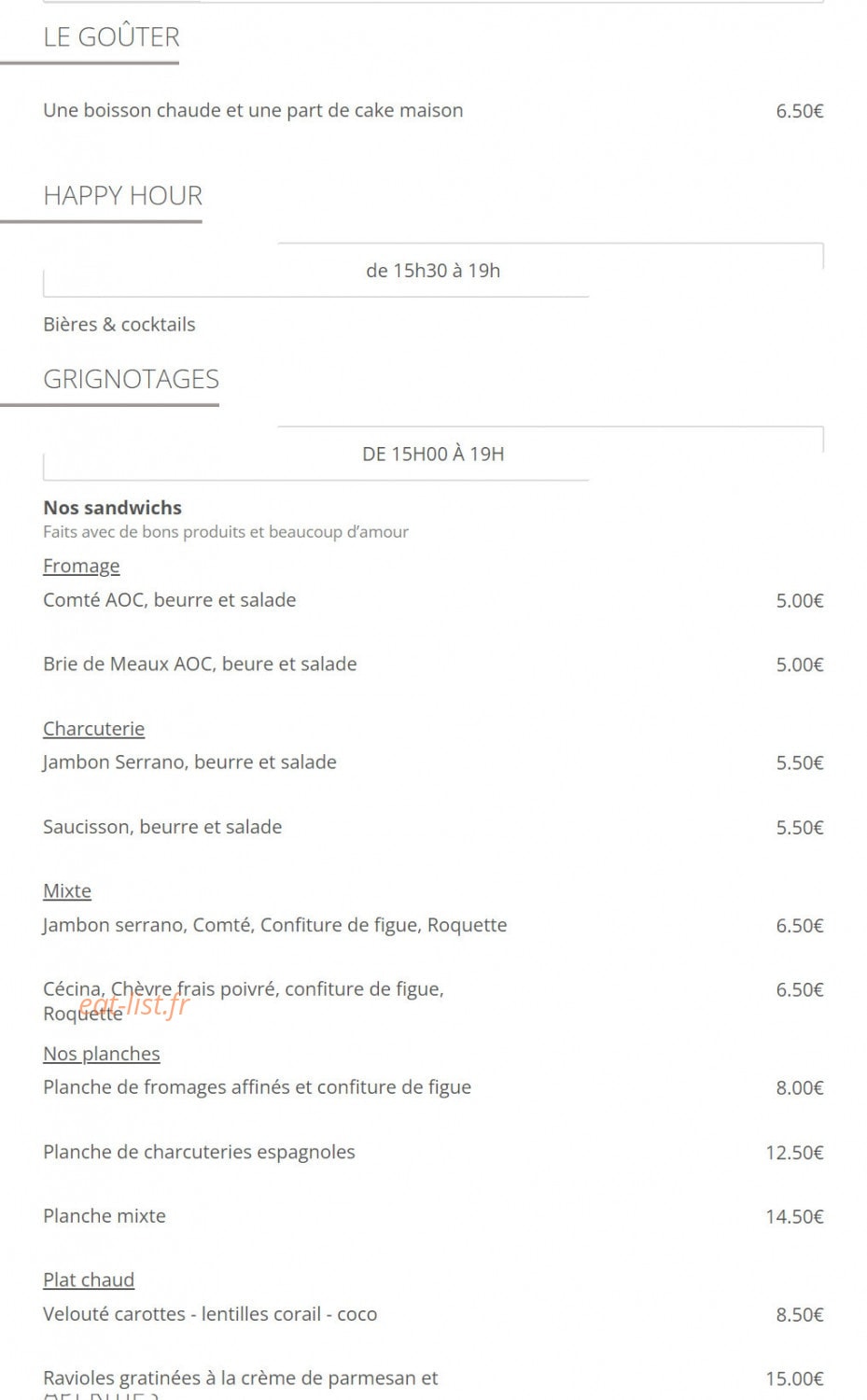867x1400 pixels.
Task: Open the Charcuterie underlined category
Action: click(93, 729)
